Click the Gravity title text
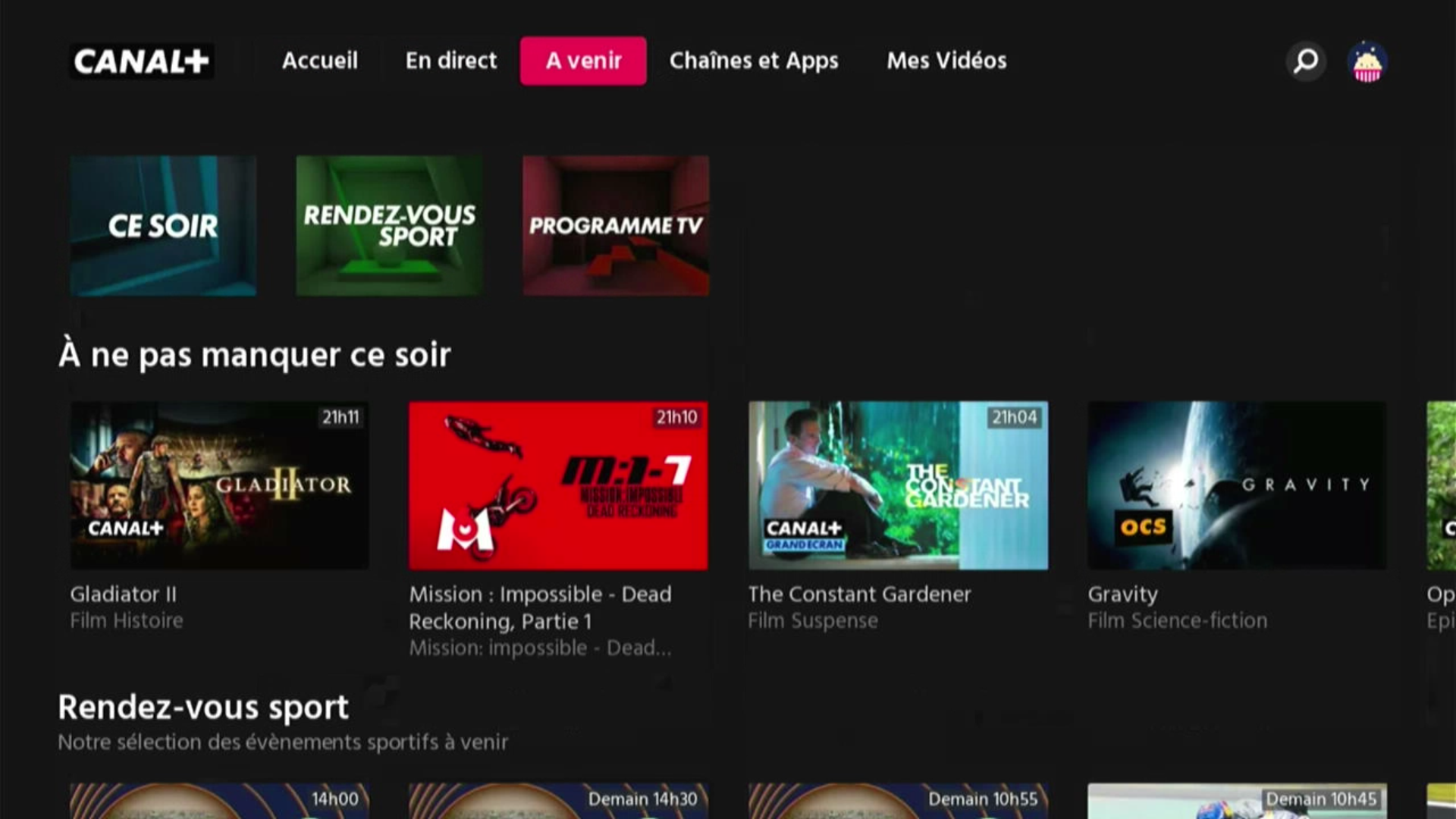 pyautogui.click(x=1123, y=595)
